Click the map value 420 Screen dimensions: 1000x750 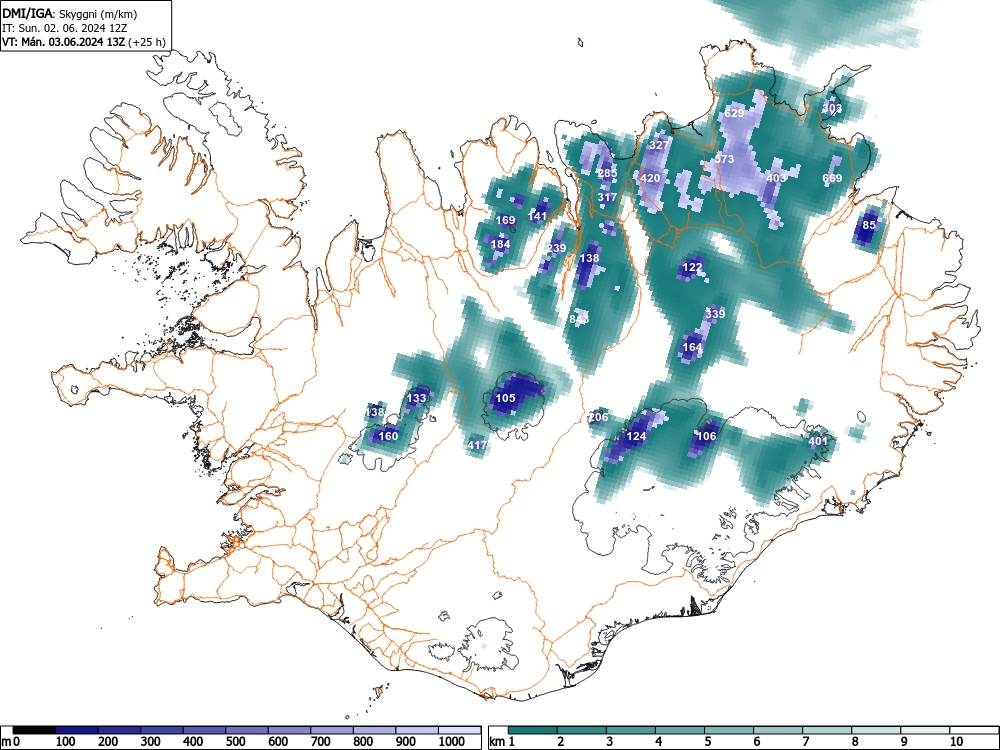click(x=650, y=178)
